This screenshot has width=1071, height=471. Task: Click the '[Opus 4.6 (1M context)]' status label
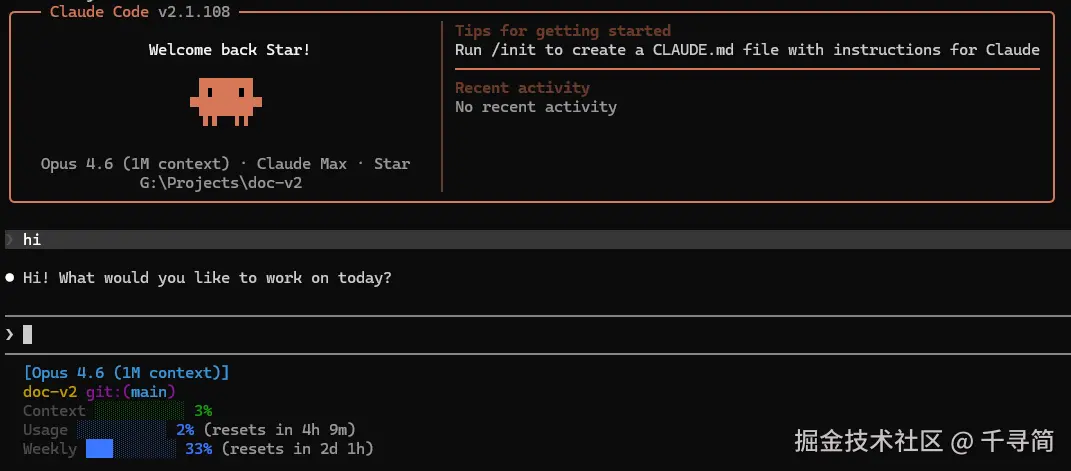(126, 373)
